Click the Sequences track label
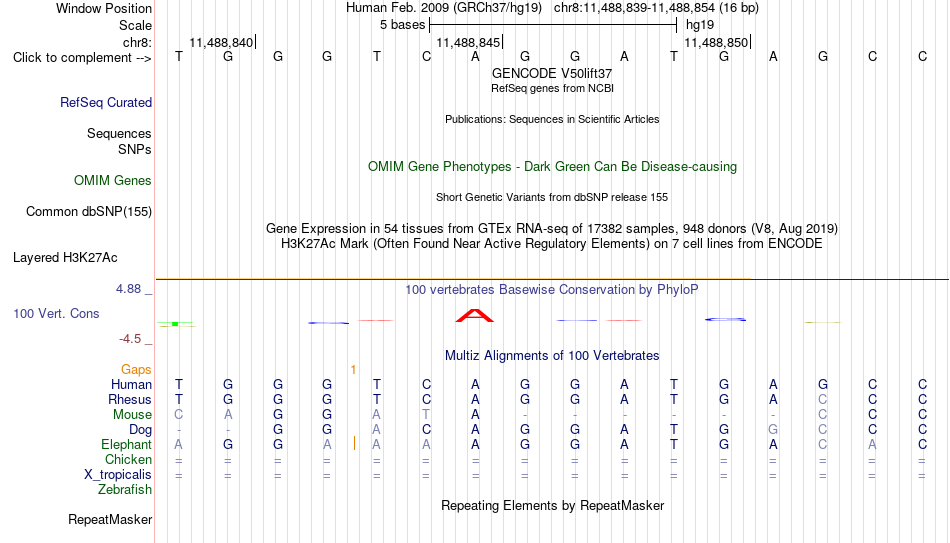This screenshot has height=543, width=950. [119, 133]
